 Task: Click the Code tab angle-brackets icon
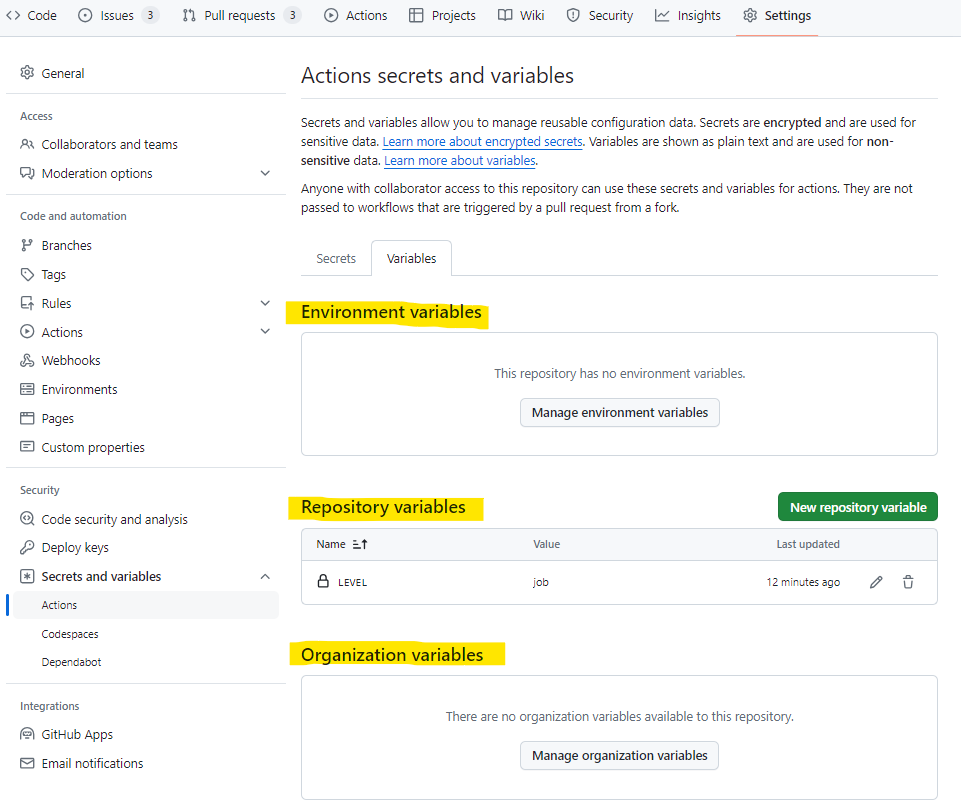(x=13, y=15)
